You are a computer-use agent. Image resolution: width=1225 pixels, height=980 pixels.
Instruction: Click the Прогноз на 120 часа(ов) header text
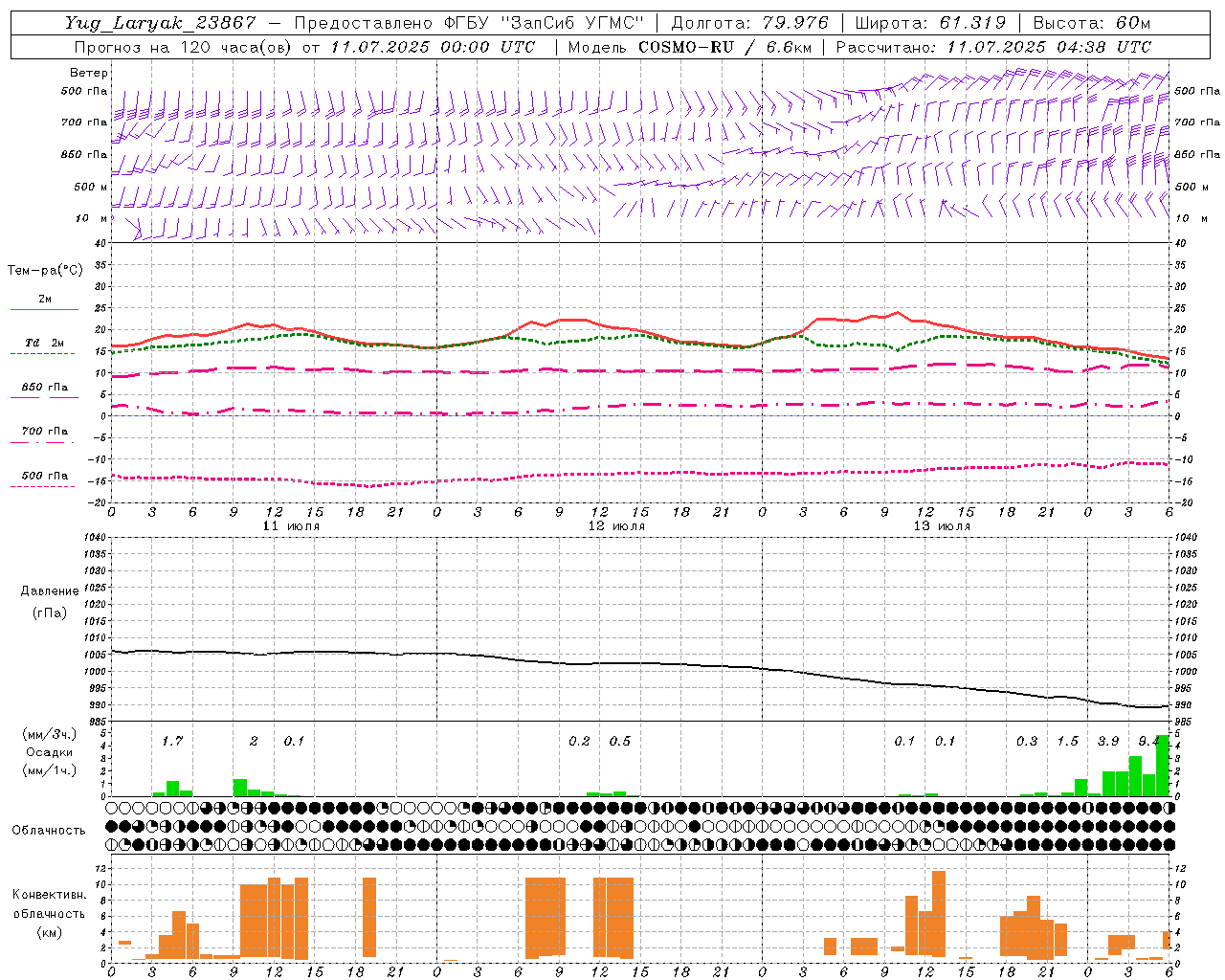(x=304, y=47)
